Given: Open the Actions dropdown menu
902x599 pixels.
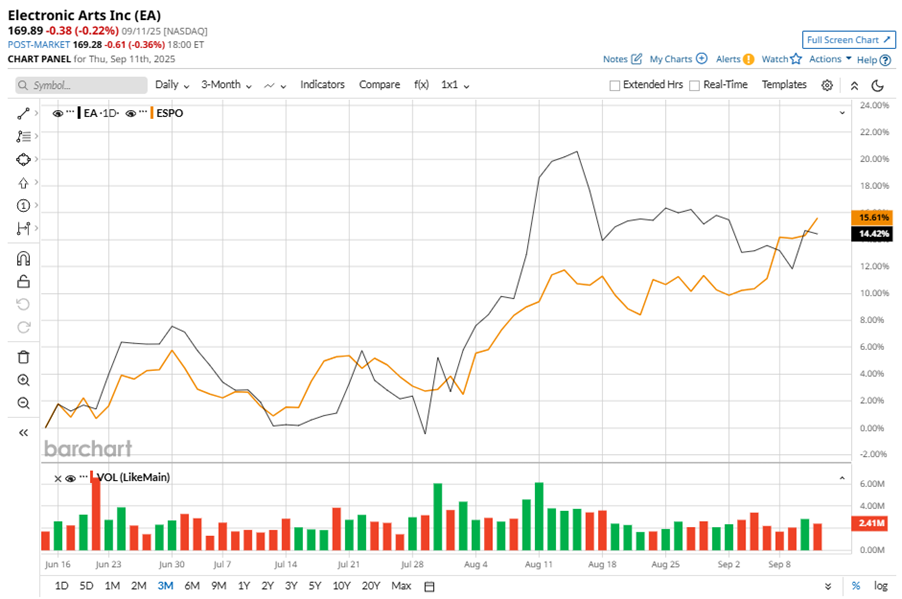Looking at the screenshot, I should 830,59.
